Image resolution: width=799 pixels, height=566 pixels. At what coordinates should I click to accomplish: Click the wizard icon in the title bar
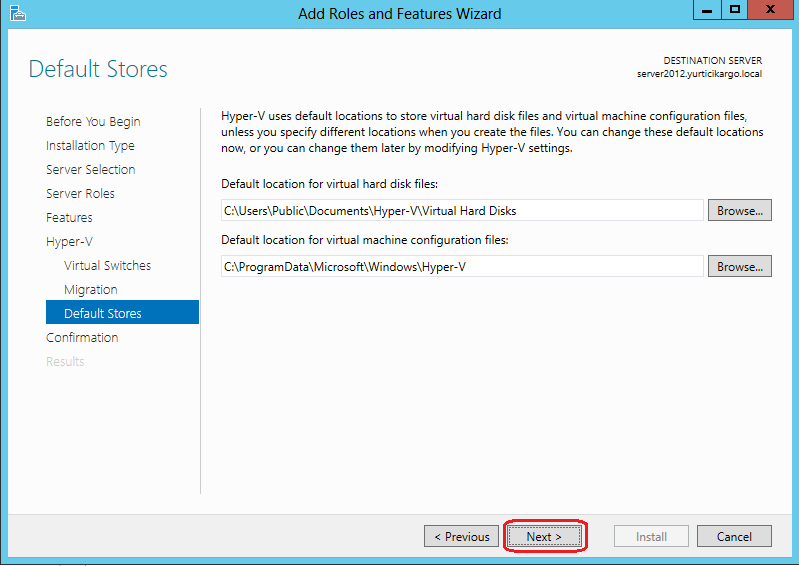pos(15,13)
